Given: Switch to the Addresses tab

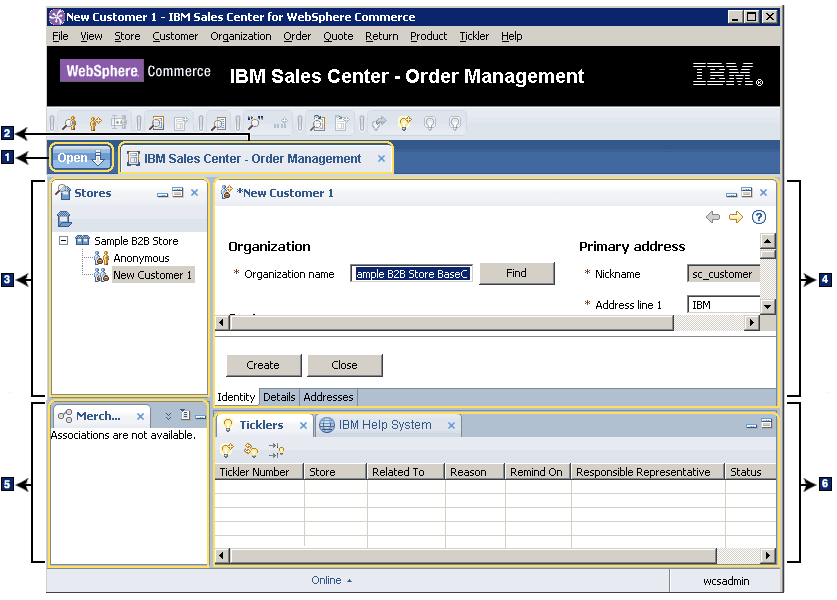Looking at the screenshot, I should click(x=328, y=397).
